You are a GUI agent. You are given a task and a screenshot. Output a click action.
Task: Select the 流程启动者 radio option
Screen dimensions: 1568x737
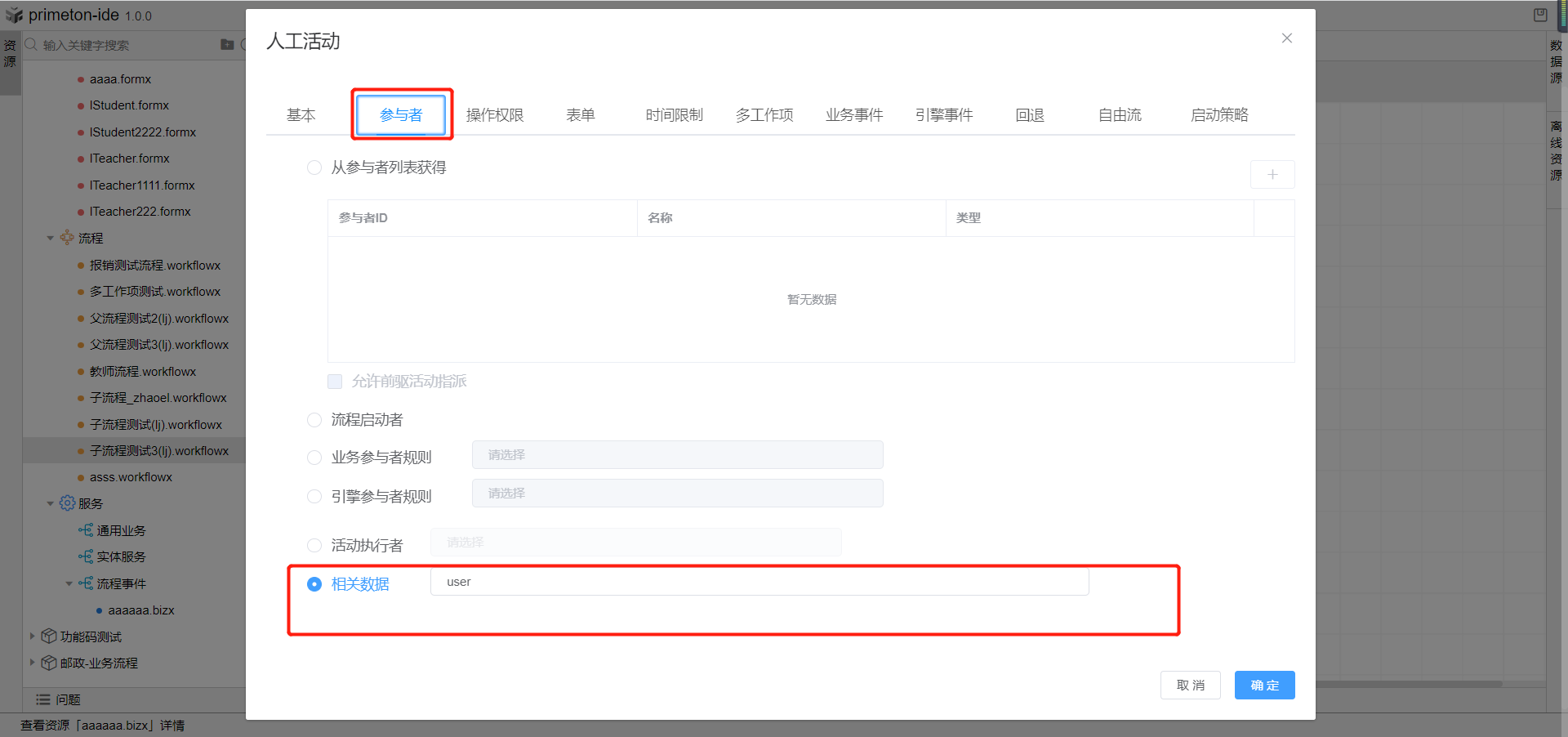(314, 420)
